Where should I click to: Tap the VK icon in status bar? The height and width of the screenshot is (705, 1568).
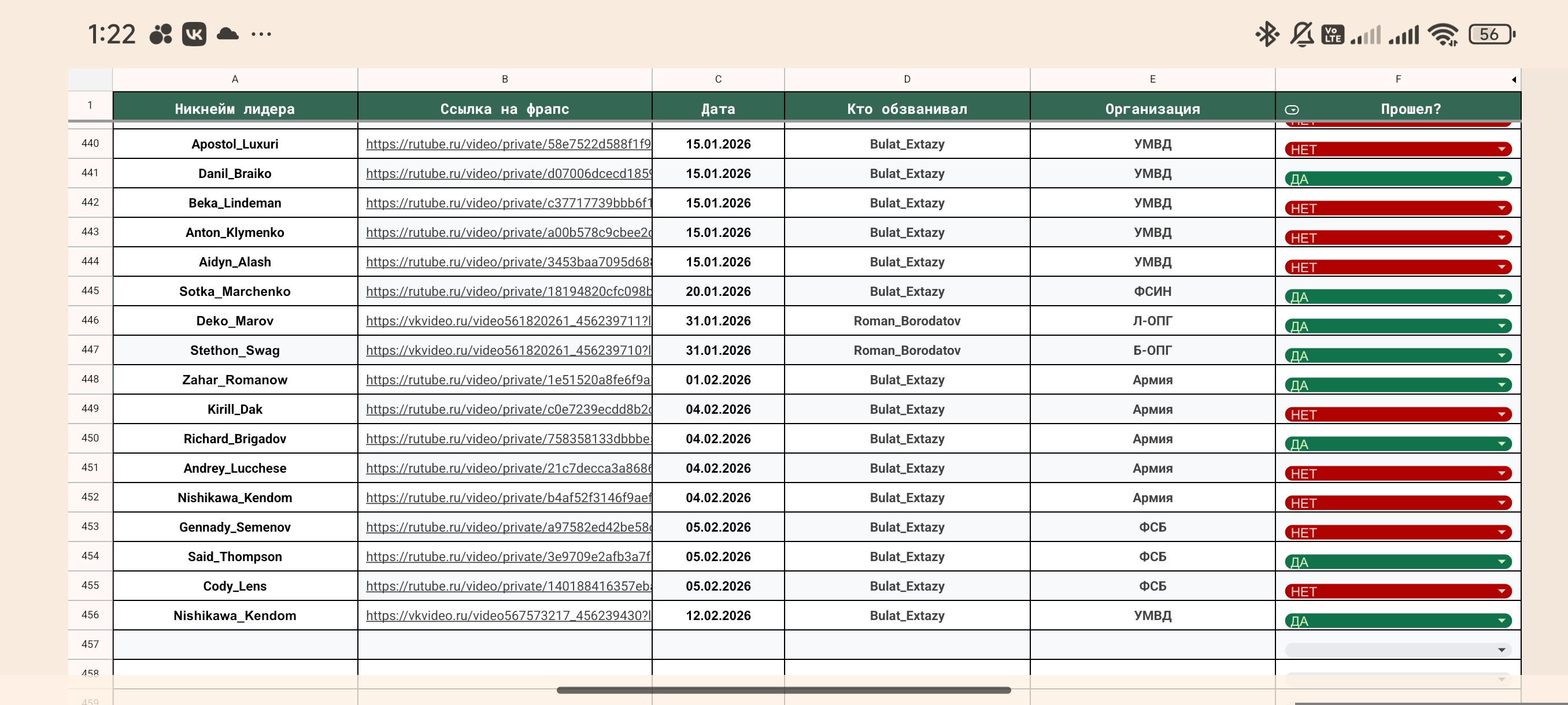coord(194,34)
